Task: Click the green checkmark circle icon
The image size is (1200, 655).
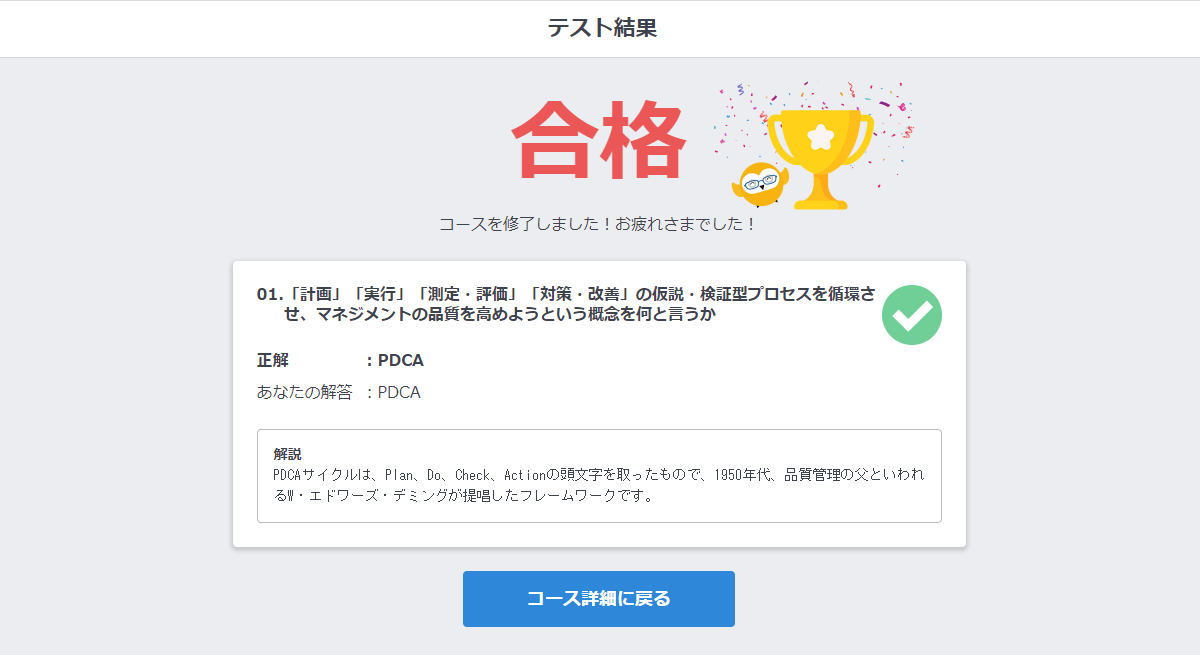Action: pos(912,315)
